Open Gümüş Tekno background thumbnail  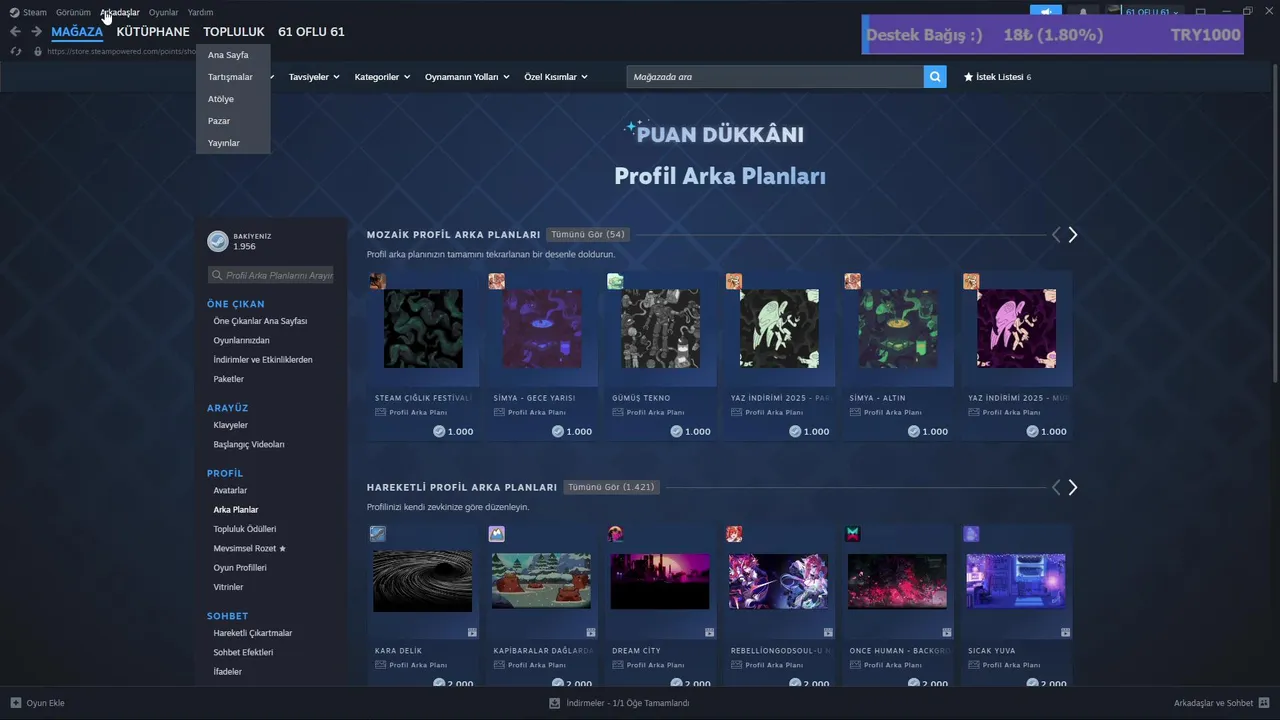tap(660, 329)
